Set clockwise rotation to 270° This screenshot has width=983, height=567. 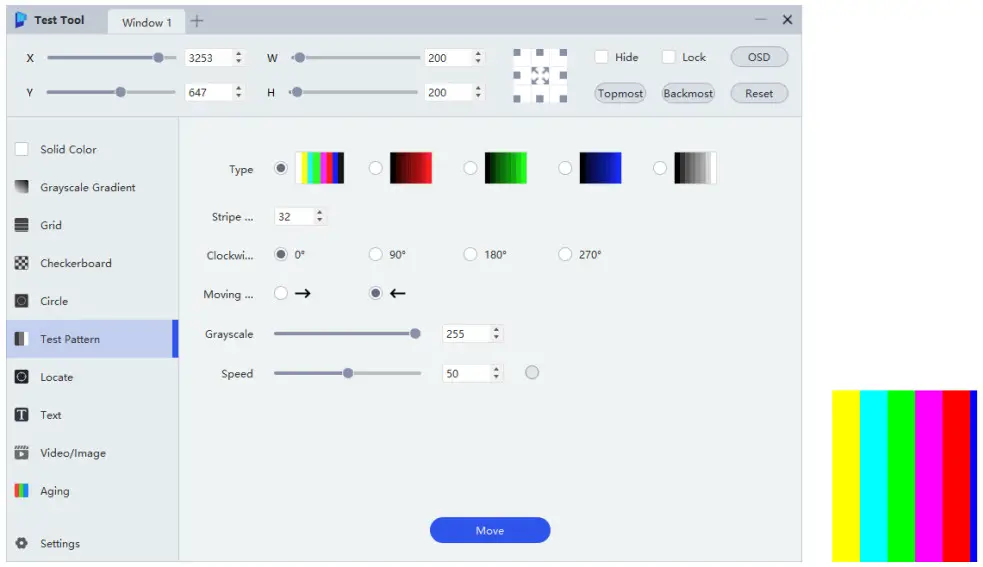coord(565,255)
